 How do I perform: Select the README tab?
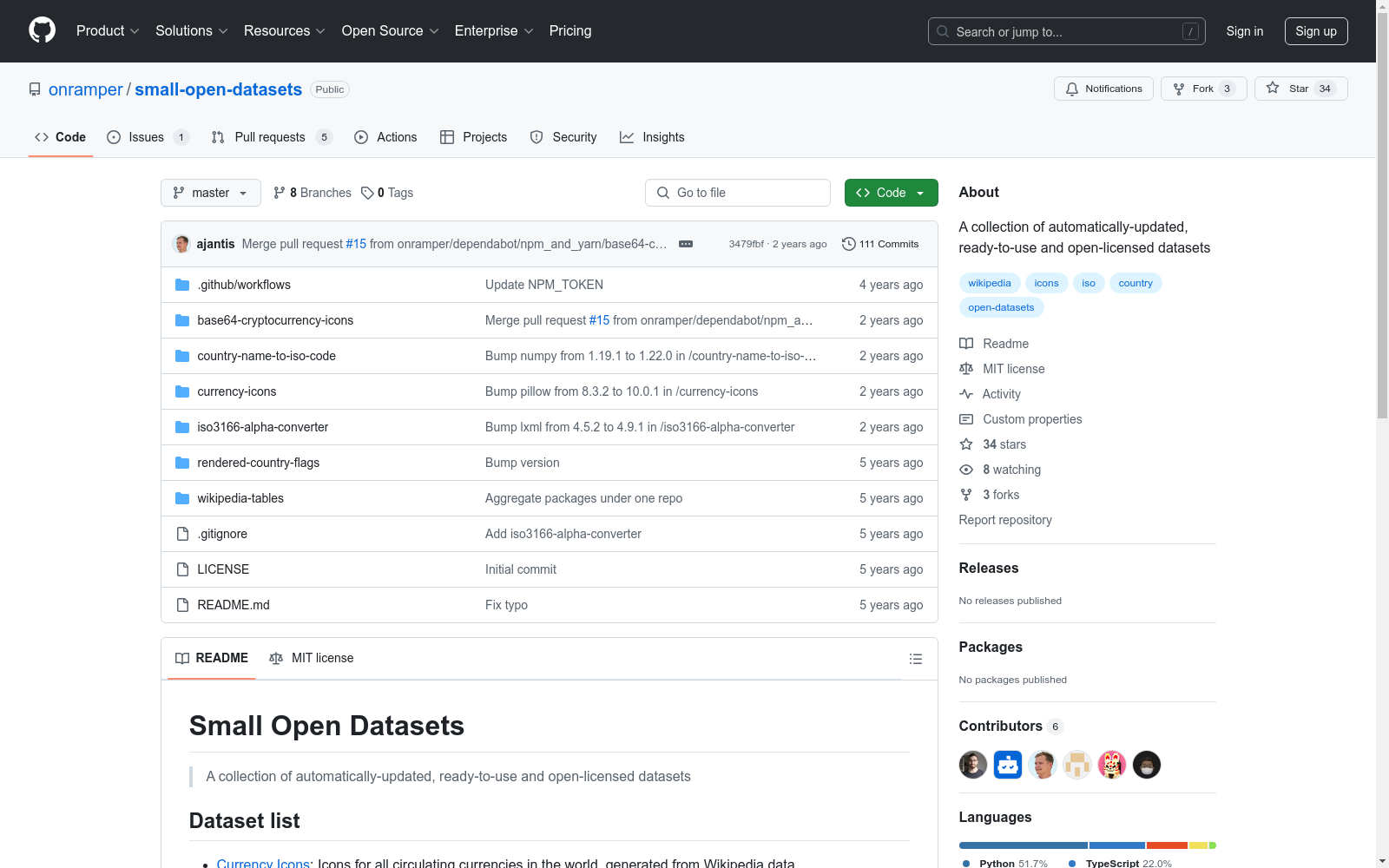point(212,658)
